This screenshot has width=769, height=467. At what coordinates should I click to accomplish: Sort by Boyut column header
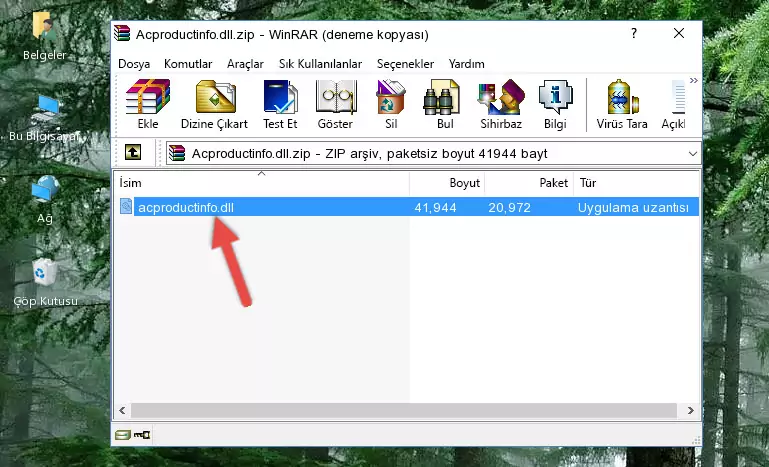[447, 183]
